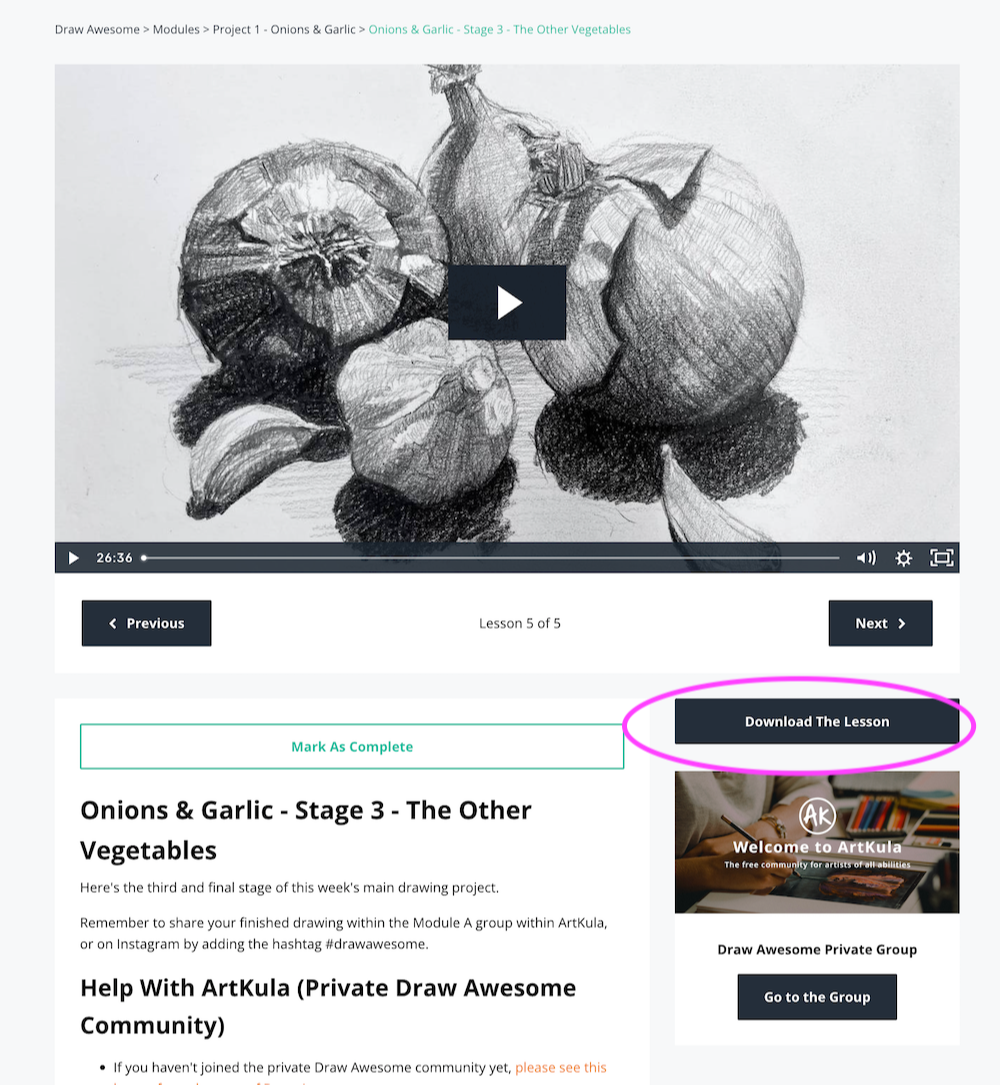Click the playhead marker at video start
Image resolution: width=1000 pixels, height=1085 pixels.
[144, 558]
